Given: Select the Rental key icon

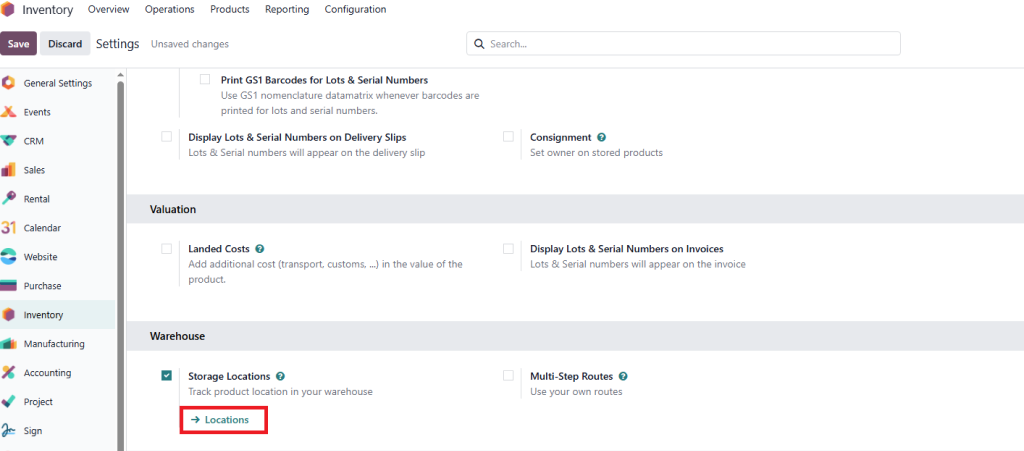Looking at the screenshot, I should (x=9, y=199).
